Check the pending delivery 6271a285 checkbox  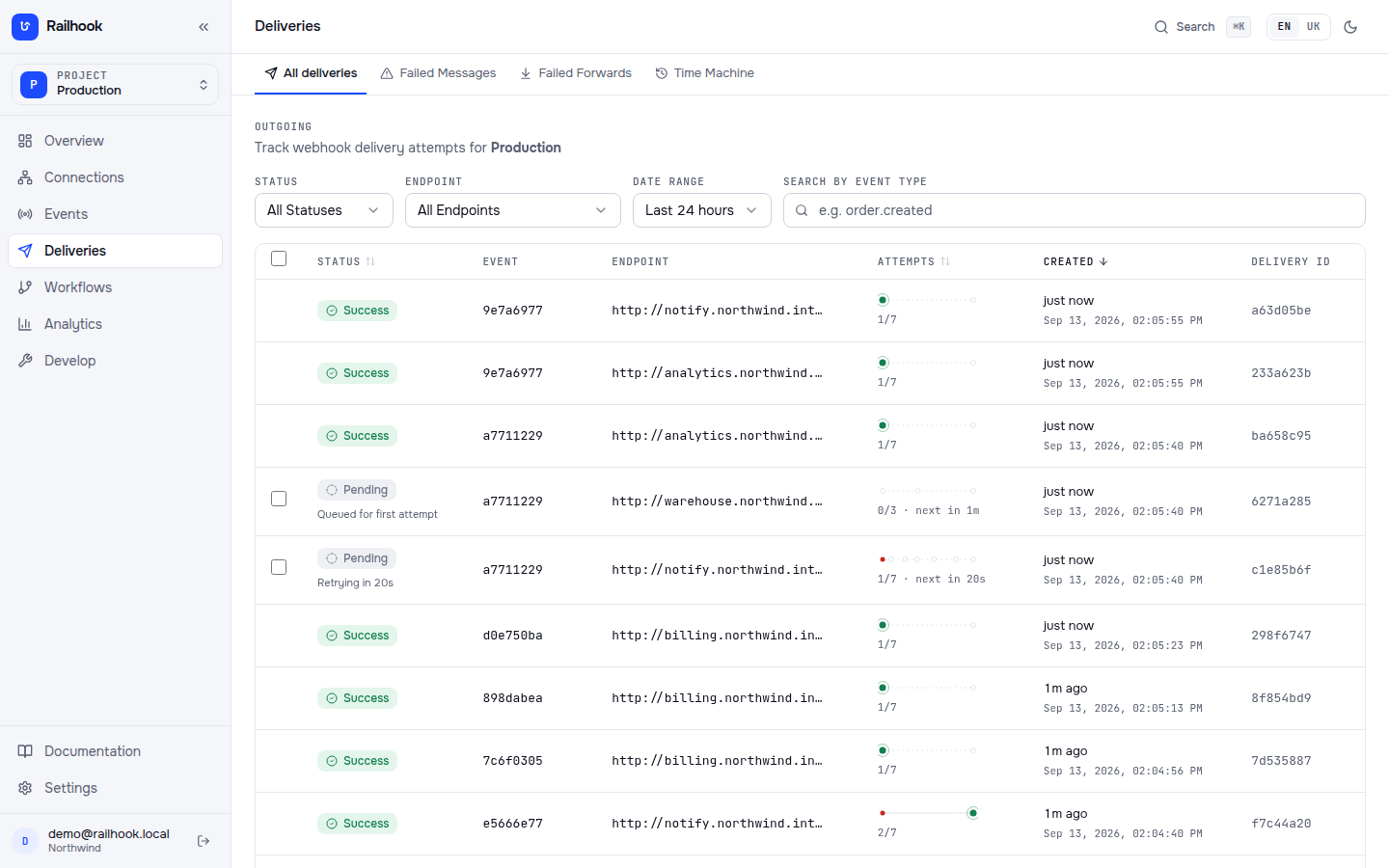coord(279,499)
